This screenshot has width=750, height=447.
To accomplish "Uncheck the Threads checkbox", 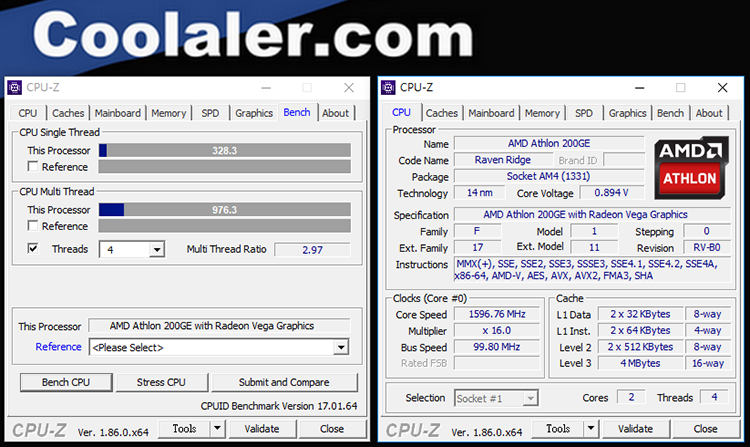I will pos(33,249).
